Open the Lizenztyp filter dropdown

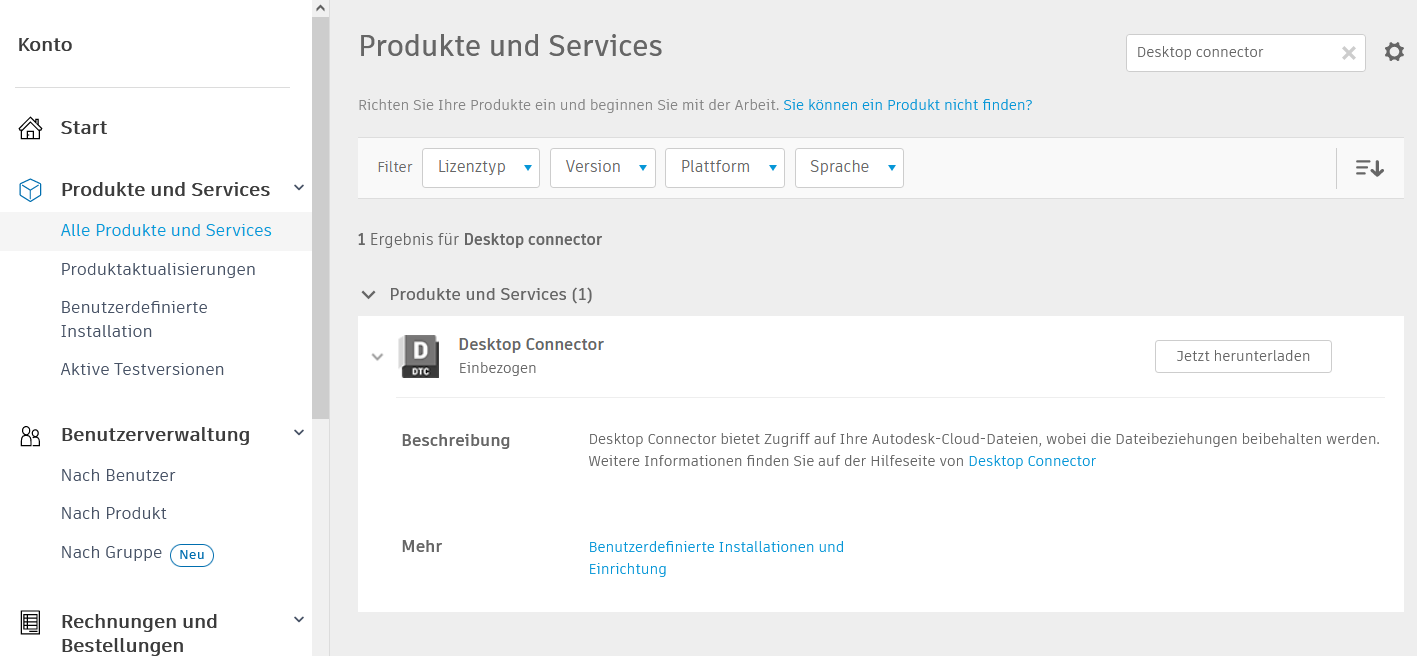click(481, 168)
